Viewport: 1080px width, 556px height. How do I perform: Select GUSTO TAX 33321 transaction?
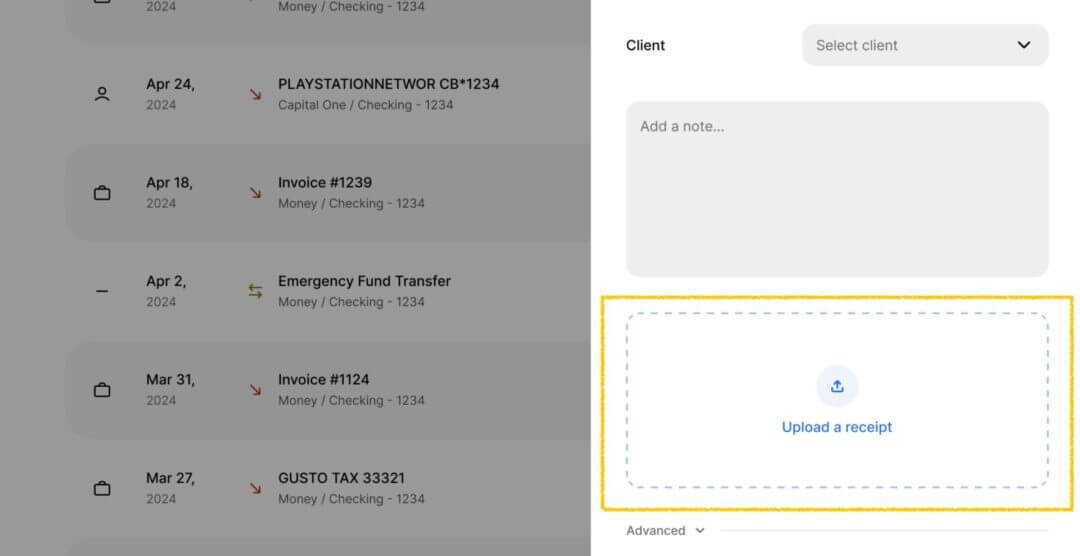point(328,488)
